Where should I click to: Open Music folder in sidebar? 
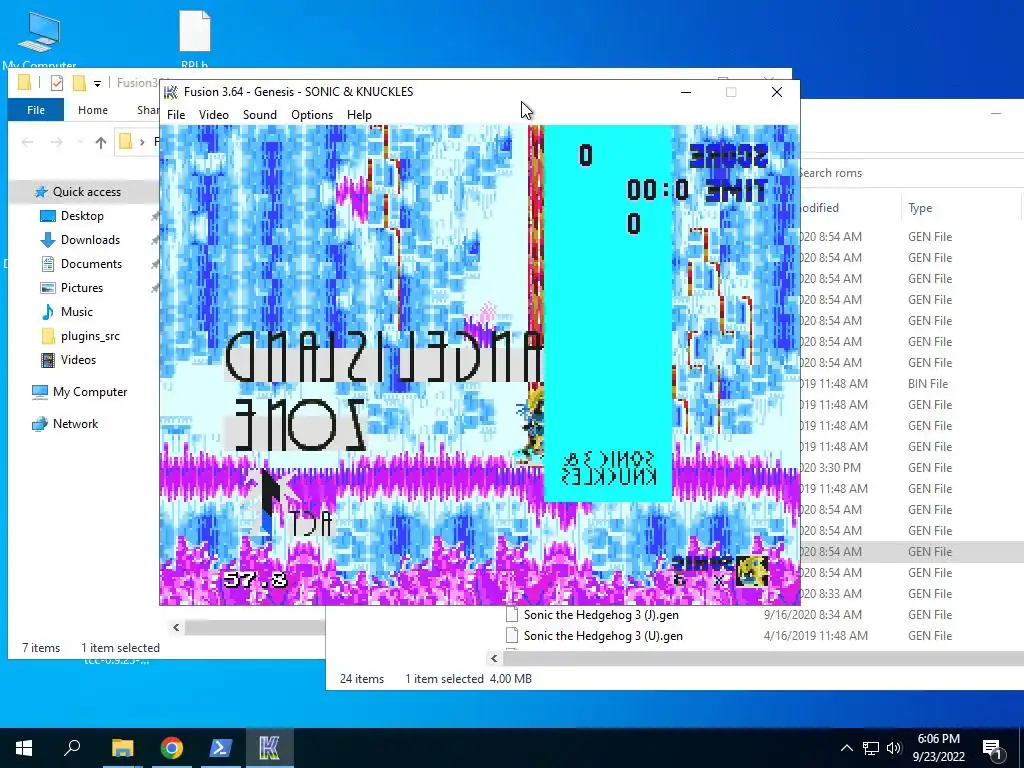[x=76, y=312]
